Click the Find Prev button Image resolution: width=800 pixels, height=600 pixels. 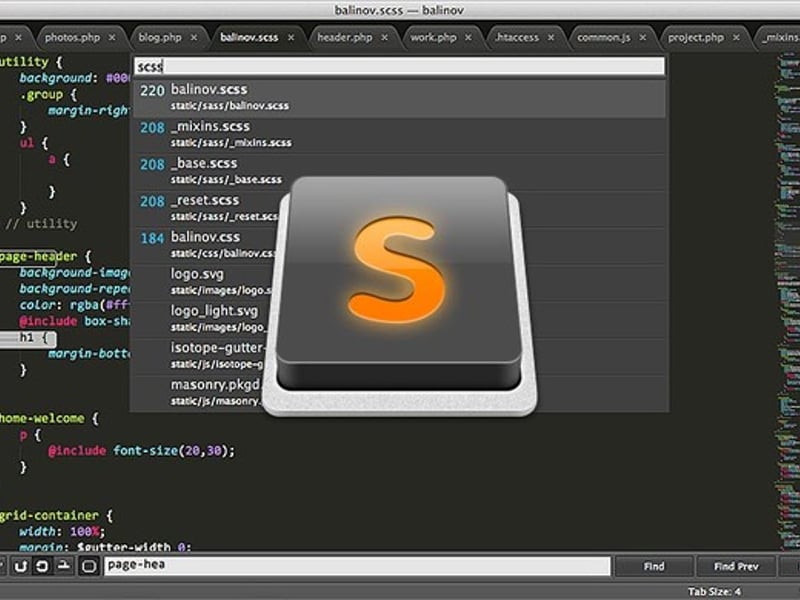tap(736, 566)
